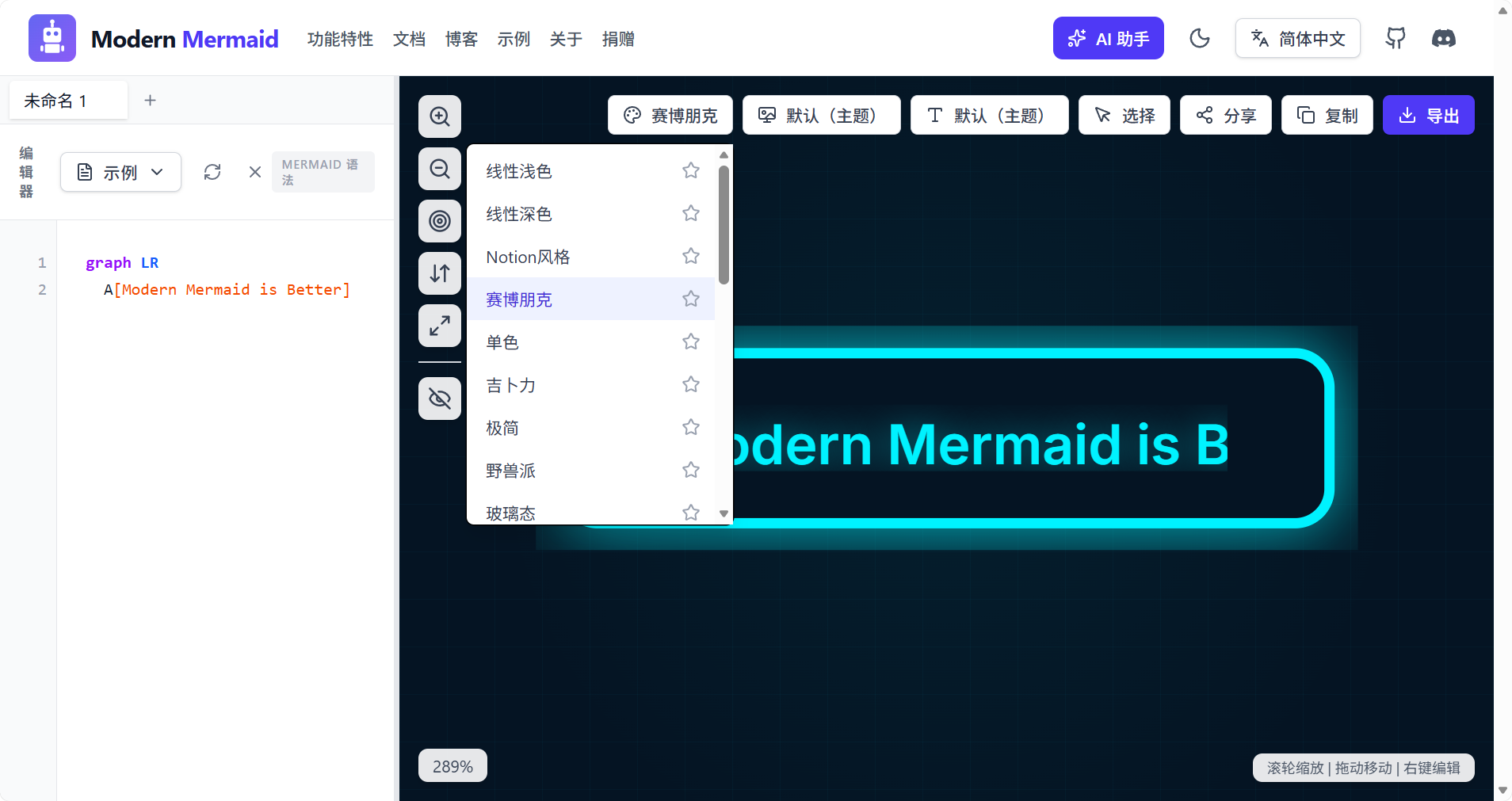The width and height of the screenshot is (1512, 801).
Task: Click the 复制 copy button
Action: (x=1327, y=116)
